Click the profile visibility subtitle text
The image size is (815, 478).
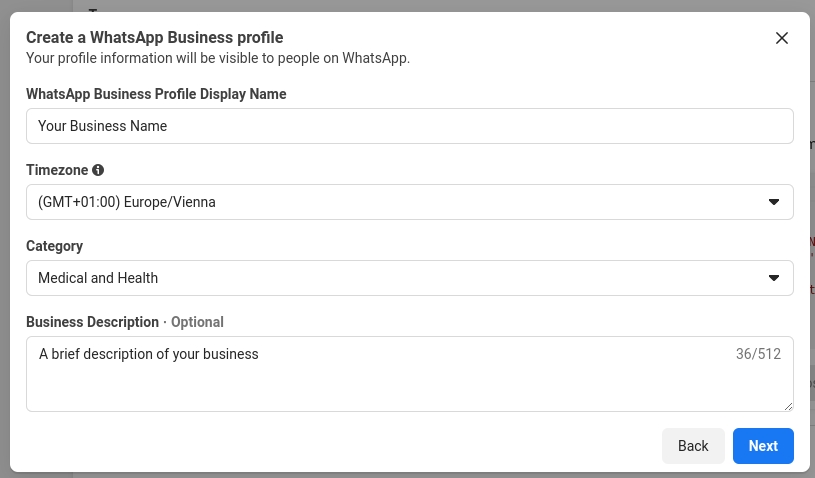click(x=218, y=58)
